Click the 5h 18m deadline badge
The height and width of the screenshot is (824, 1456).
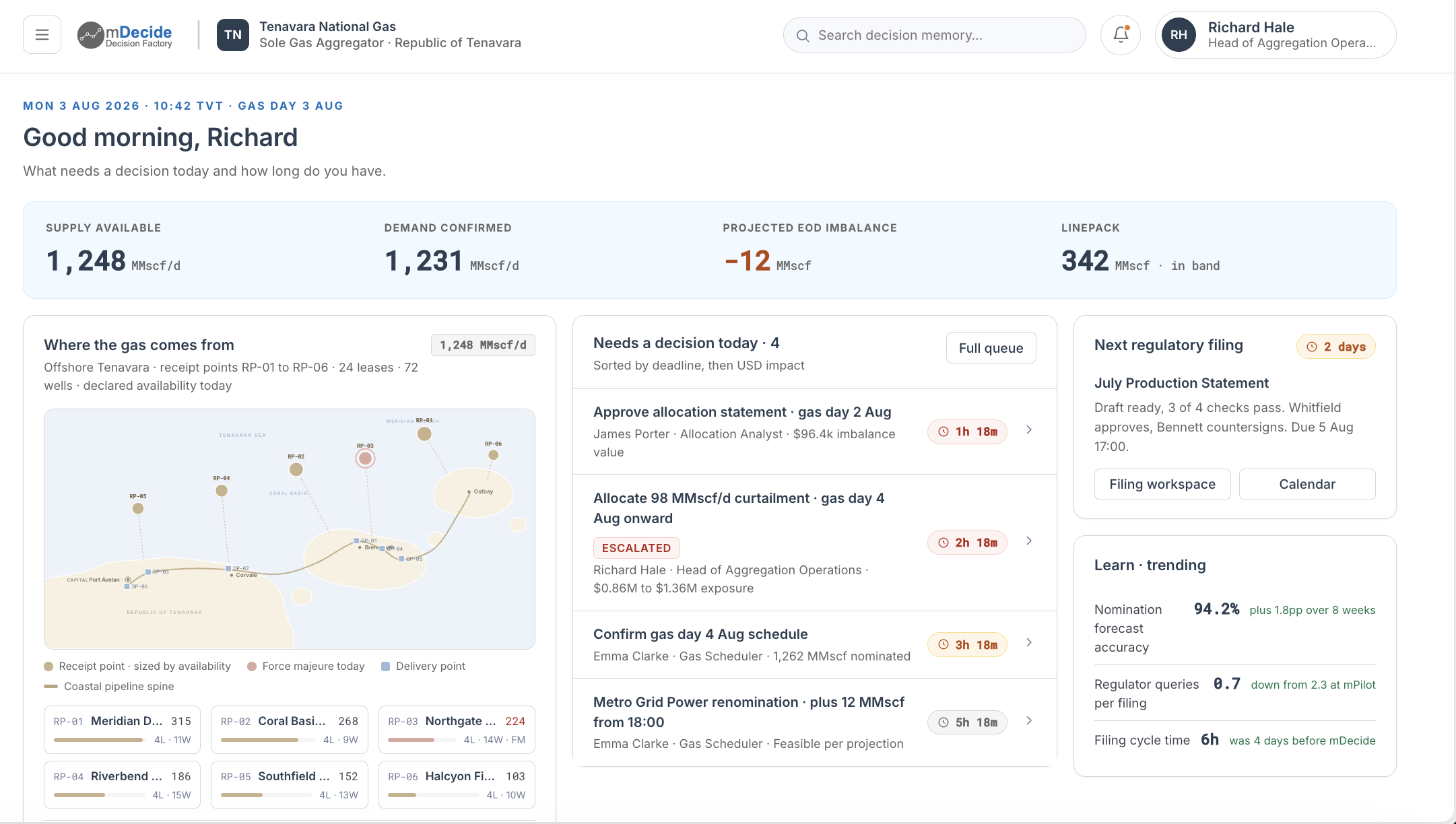[967, 722]
